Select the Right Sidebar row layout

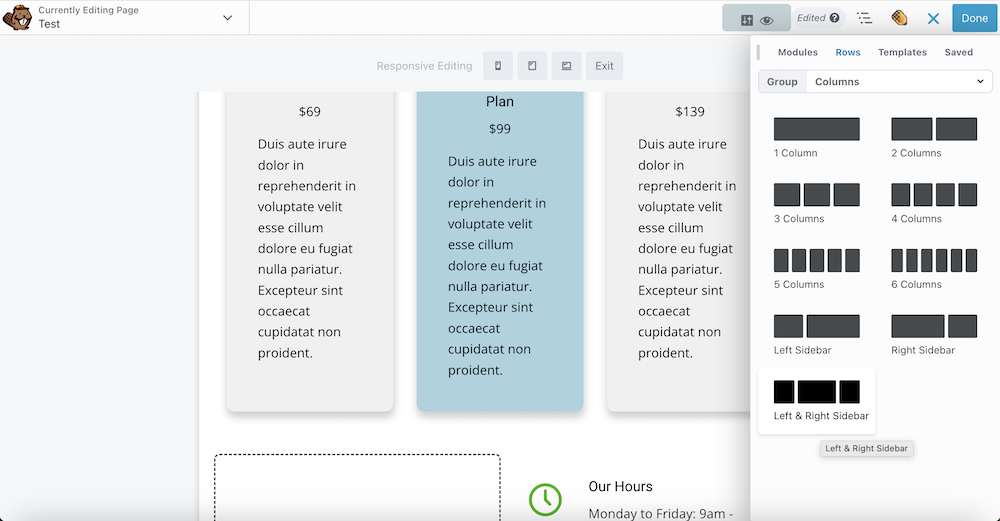934,335
